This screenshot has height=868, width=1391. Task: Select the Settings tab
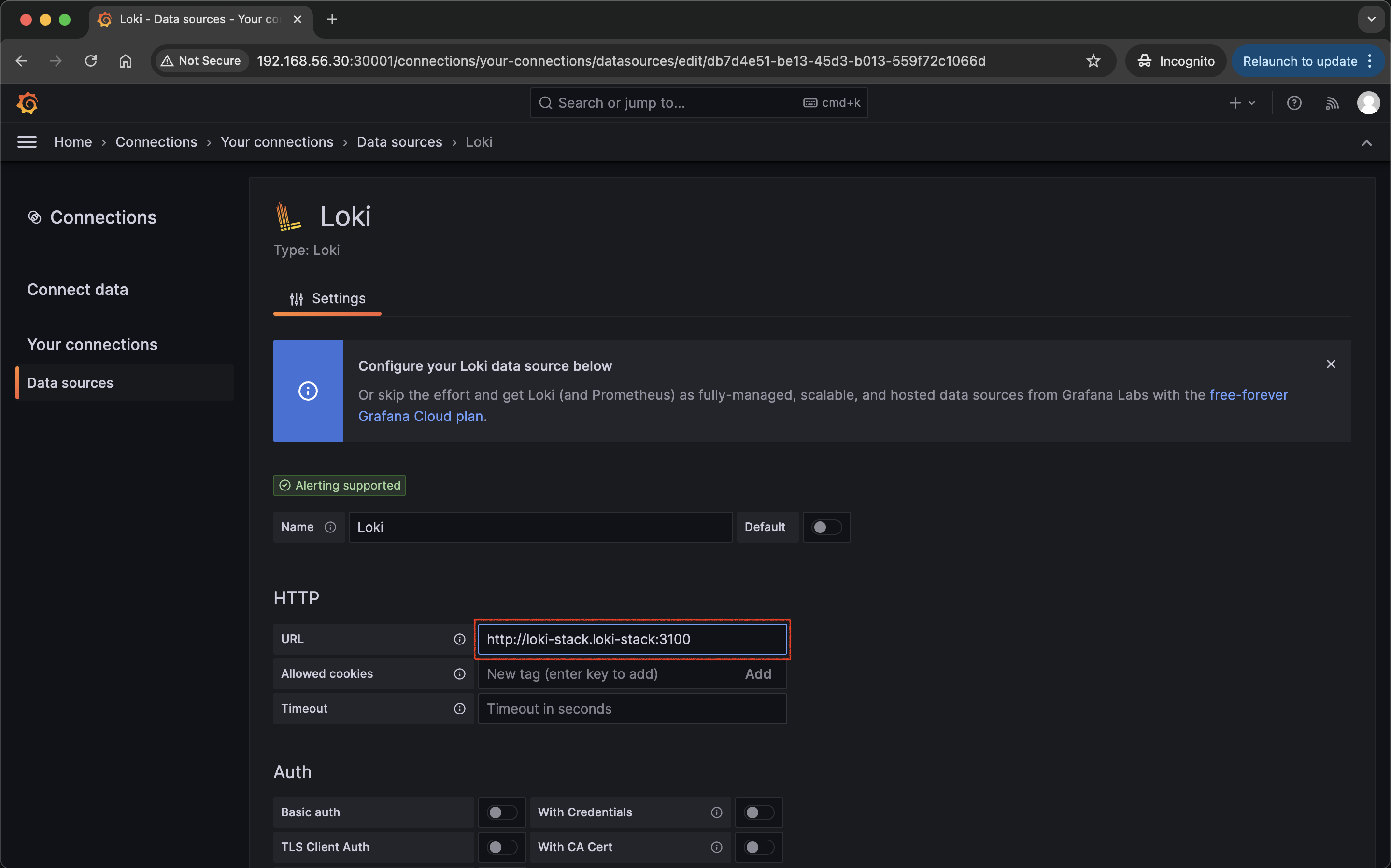point(327,298)
